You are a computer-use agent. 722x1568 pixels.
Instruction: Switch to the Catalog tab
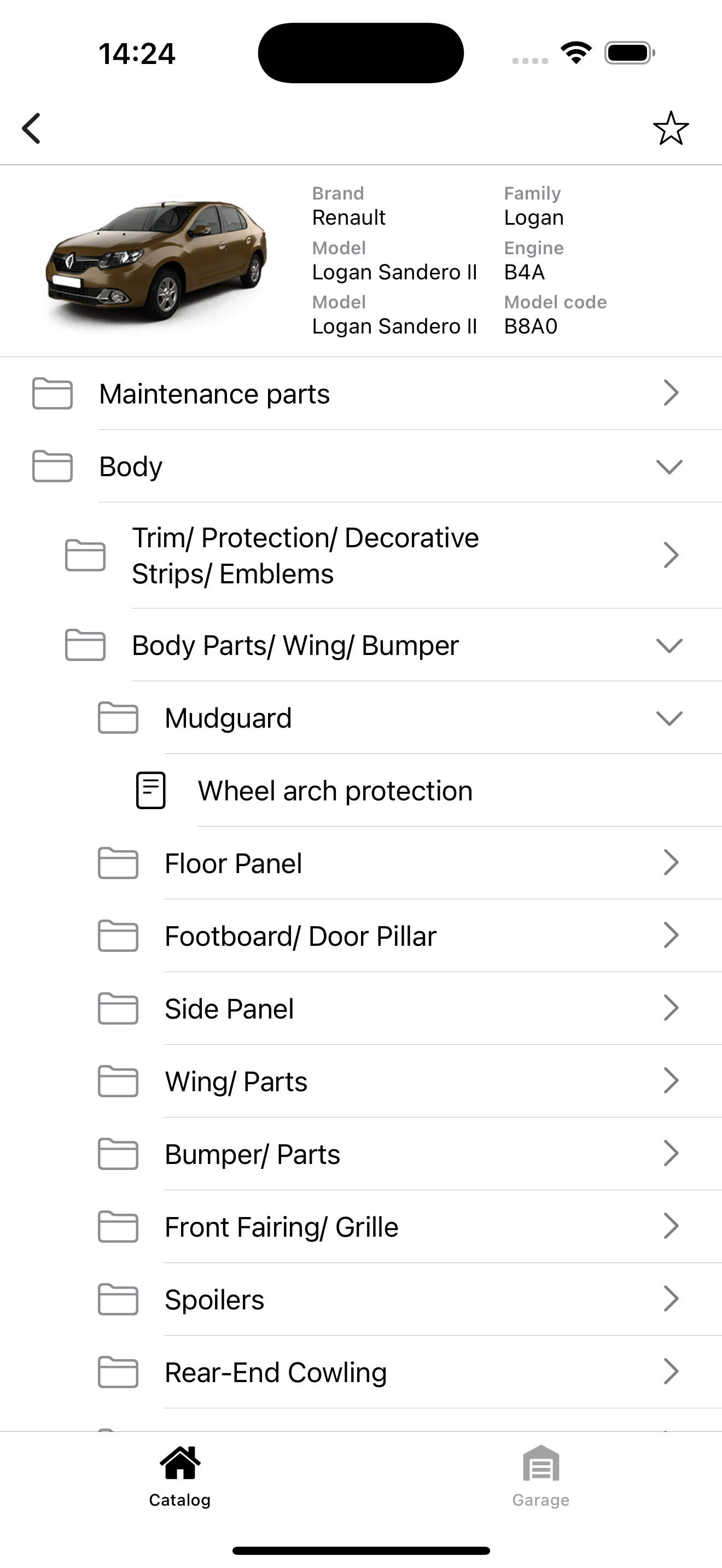tap(180, 1476)
